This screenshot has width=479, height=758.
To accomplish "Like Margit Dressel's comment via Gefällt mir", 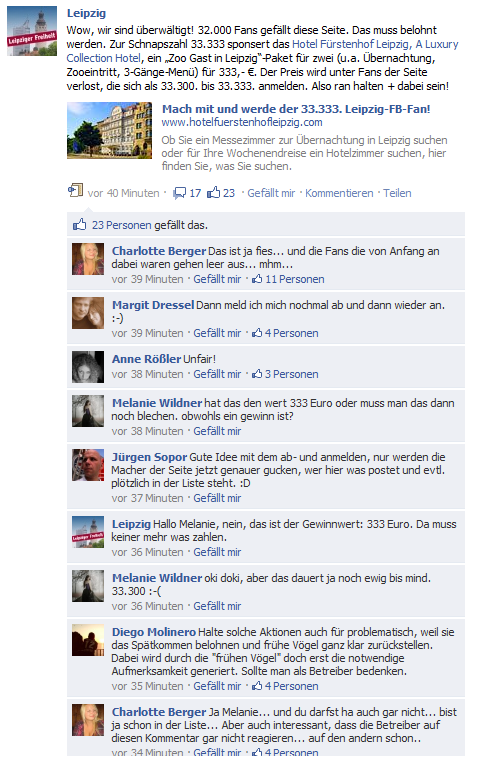I will 217,333.
